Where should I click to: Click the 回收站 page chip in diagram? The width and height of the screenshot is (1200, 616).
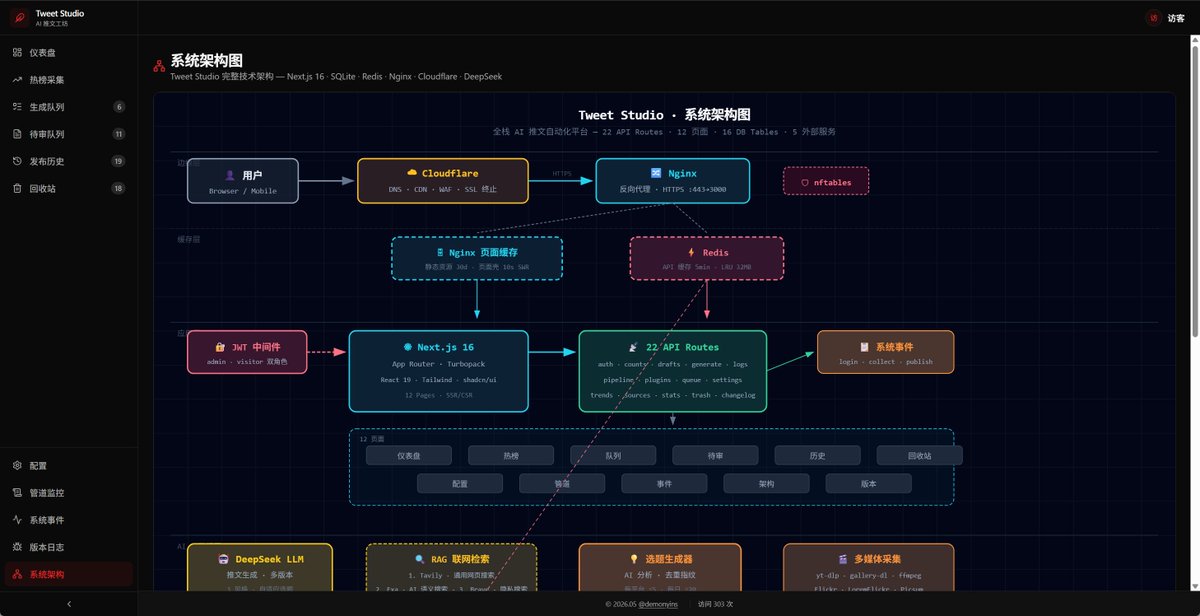pos(920,455)
